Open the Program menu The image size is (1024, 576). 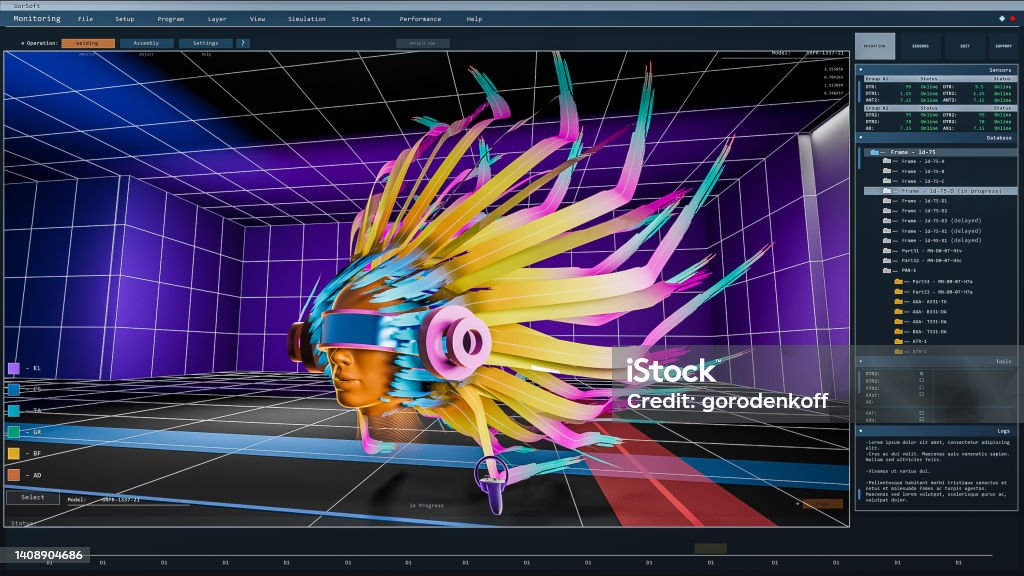click(170, 19)
